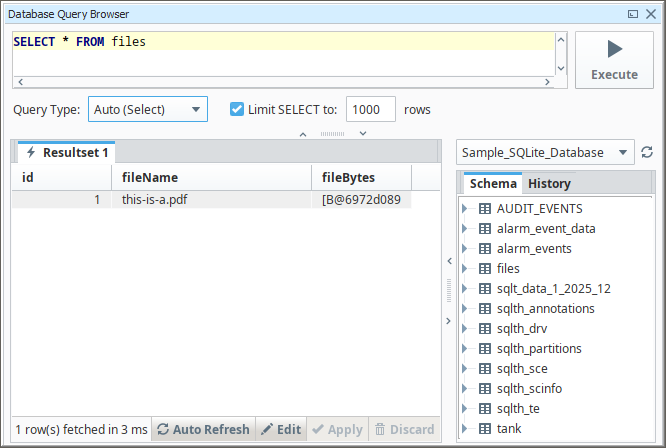This screenshot has height=448, width=666.
Task: Open the Query Type dropdown
Action: [x=148, y=109]
